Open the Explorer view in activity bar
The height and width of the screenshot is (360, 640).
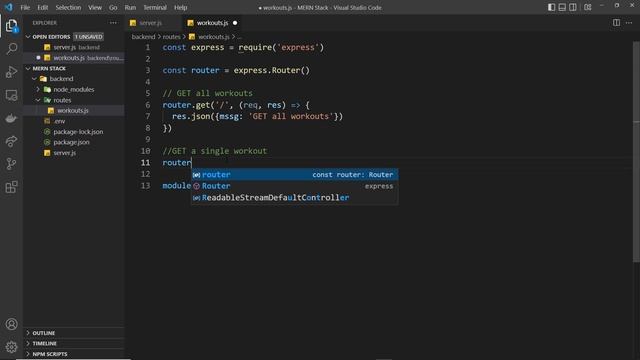[11, 26]
